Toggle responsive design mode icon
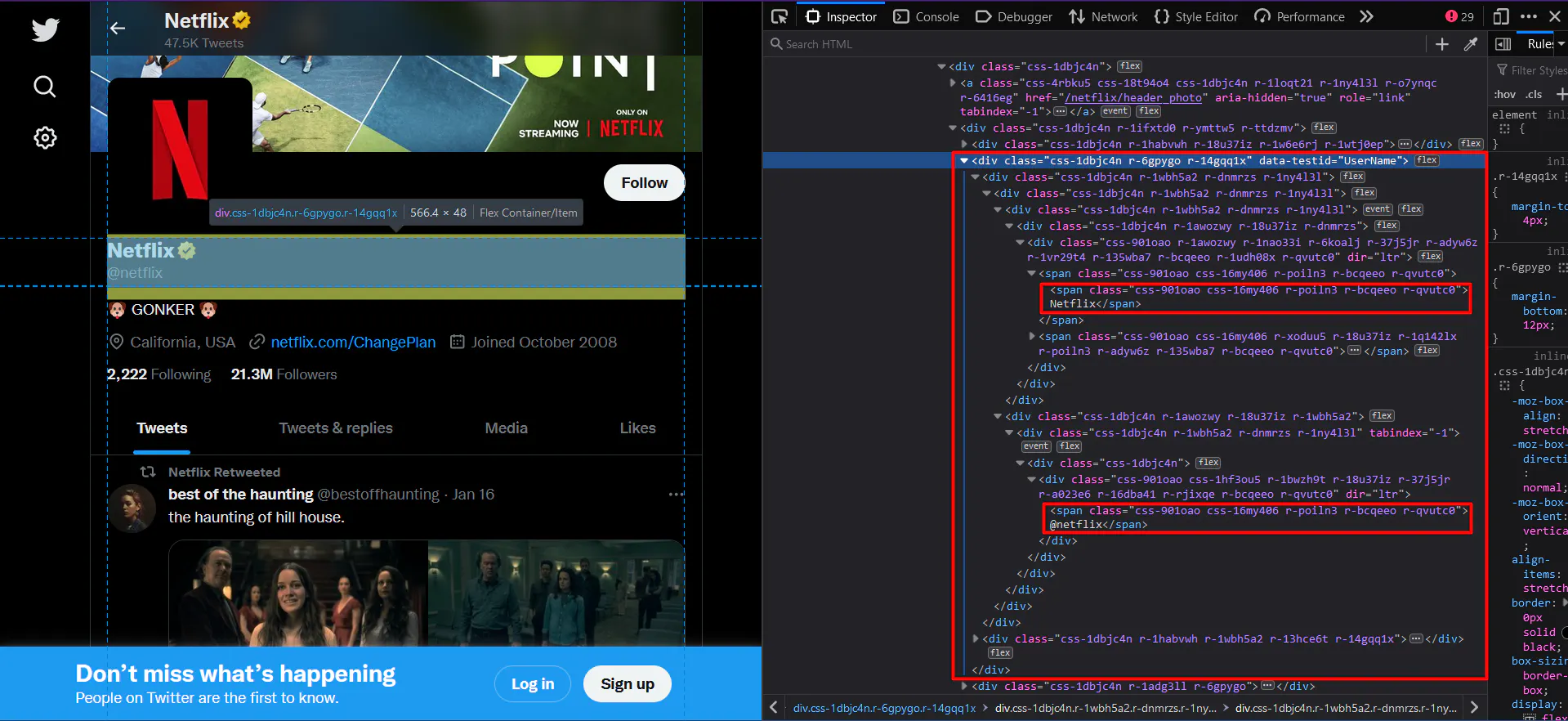Screen dimensions: 1568x721 [x=1501, y=16]
